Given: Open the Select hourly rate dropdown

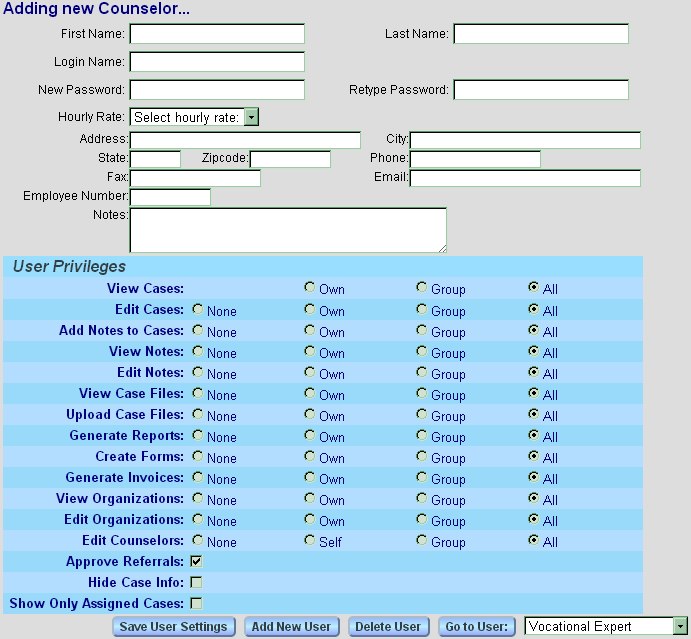Looking at the screenshot, I should (195, 117).
